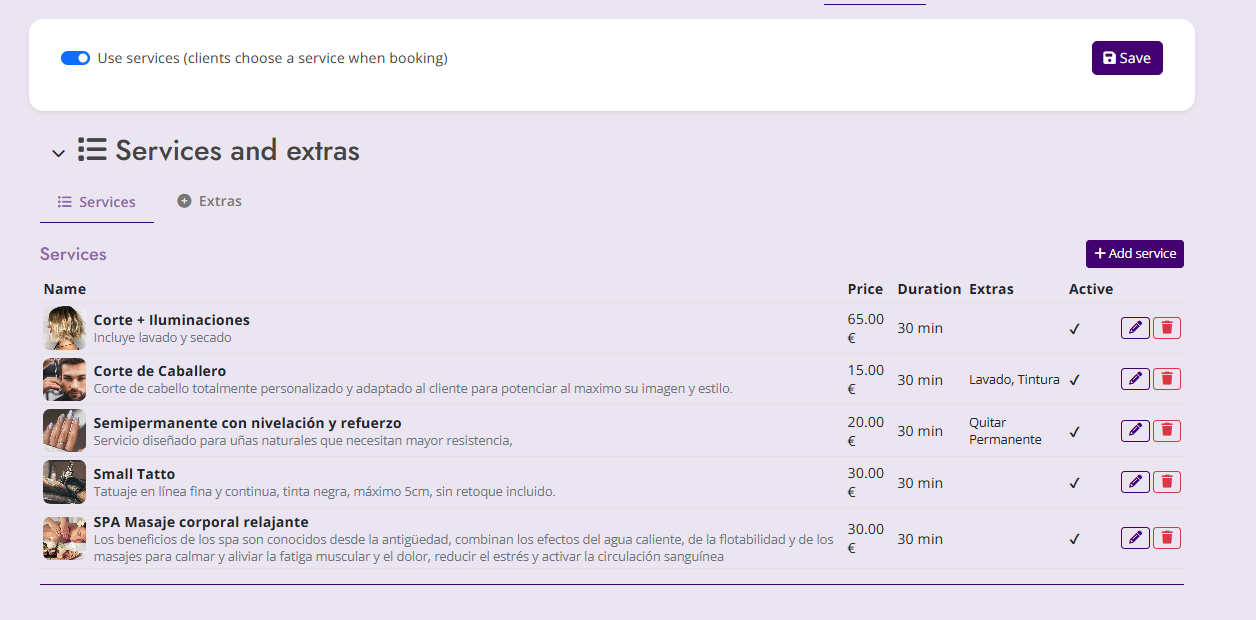Click the Duration column header
This screenshot has height=620, width=1256.
point(929,289)
